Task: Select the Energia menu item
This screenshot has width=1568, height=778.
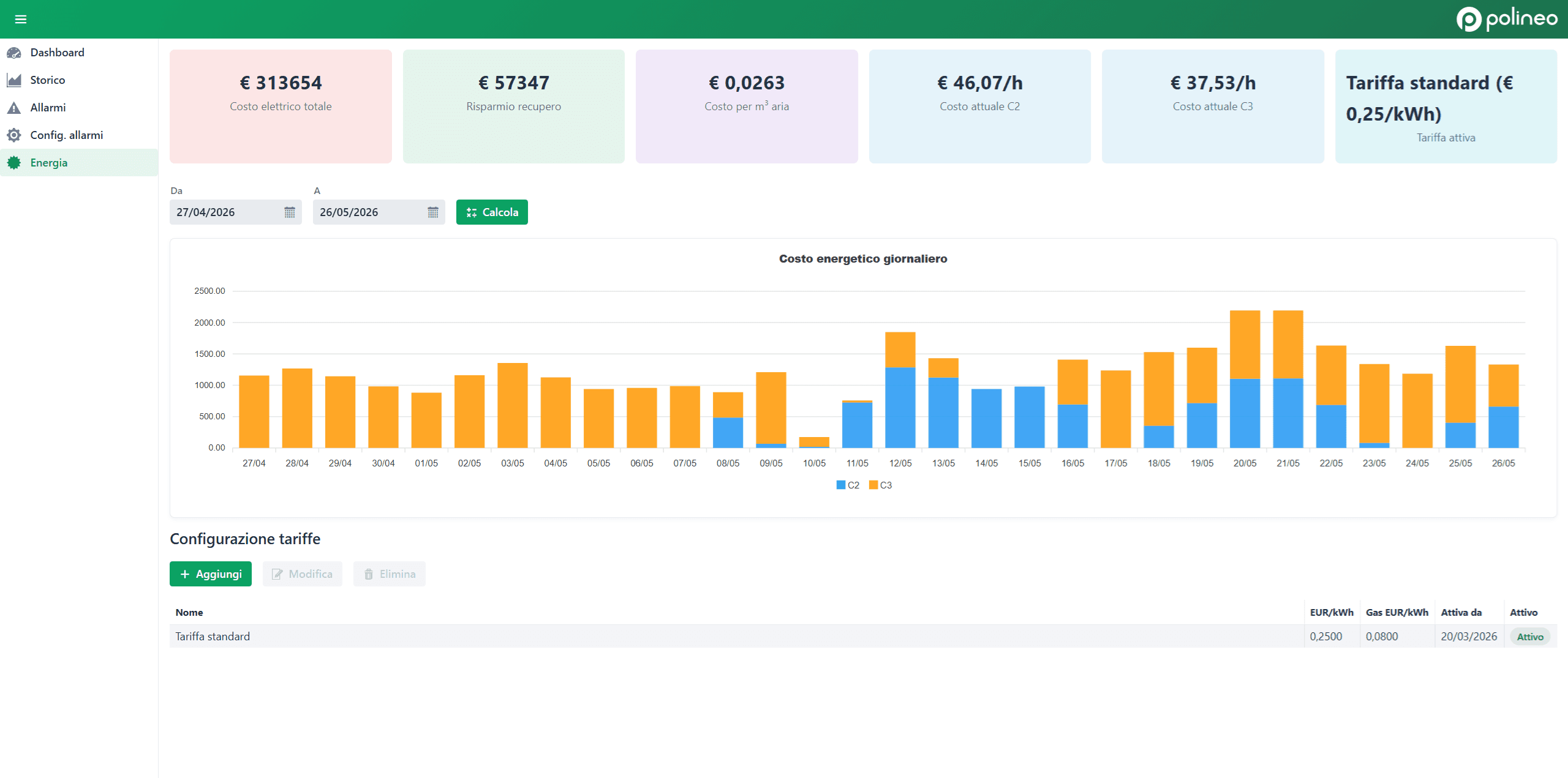Action: coord(79,163)
